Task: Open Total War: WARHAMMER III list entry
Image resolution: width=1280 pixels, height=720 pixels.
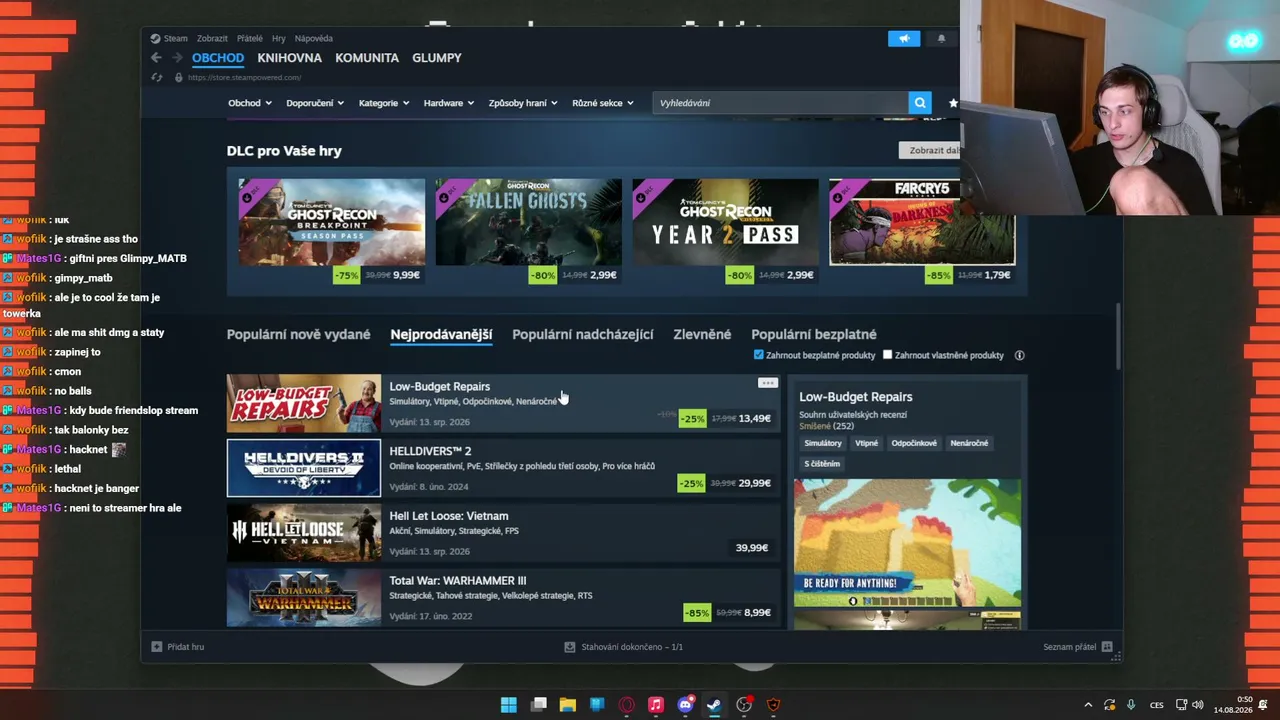Action: [x=503, y=597]
